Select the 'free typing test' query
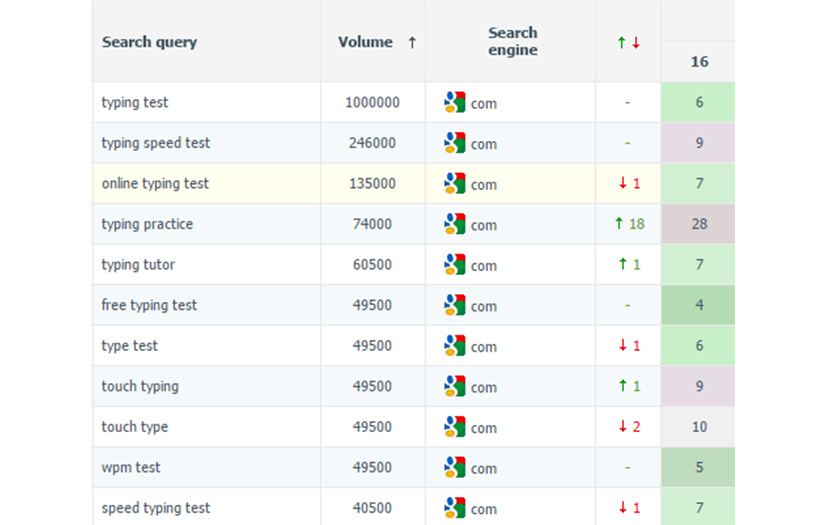This screenshot has width=825, height=525. point(149,305)
